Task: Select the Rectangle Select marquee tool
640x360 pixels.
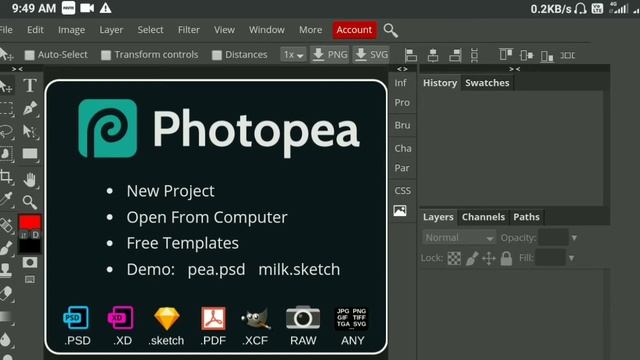Action: point(6,108)
